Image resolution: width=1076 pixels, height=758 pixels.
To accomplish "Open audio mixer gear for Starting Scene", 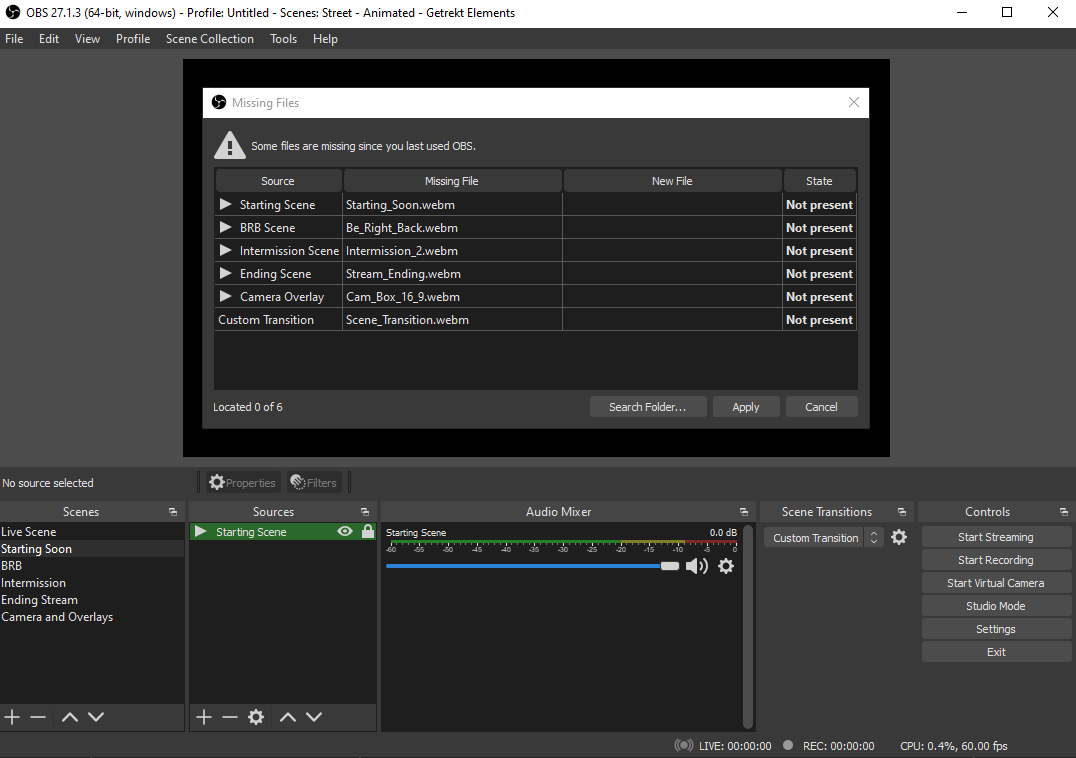I will [726, 566].
